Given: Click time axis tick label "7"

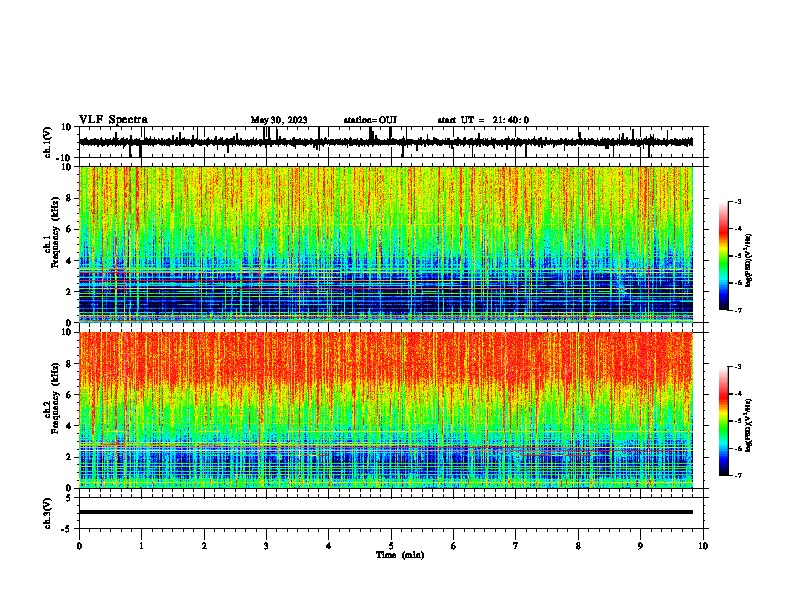Looking at the screenshot, I should coord(516,545).
